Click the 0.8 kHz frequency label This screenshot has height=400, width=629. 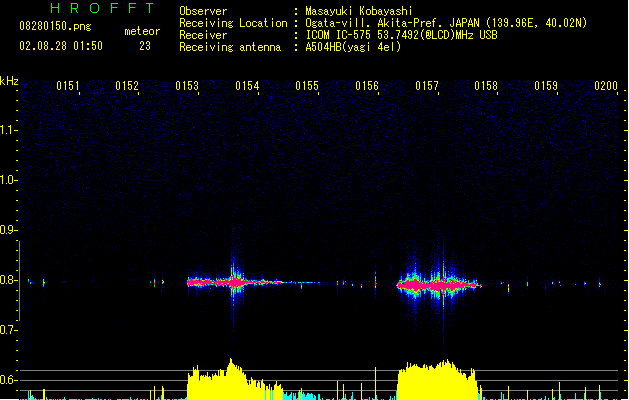click(x=8, y=280)
